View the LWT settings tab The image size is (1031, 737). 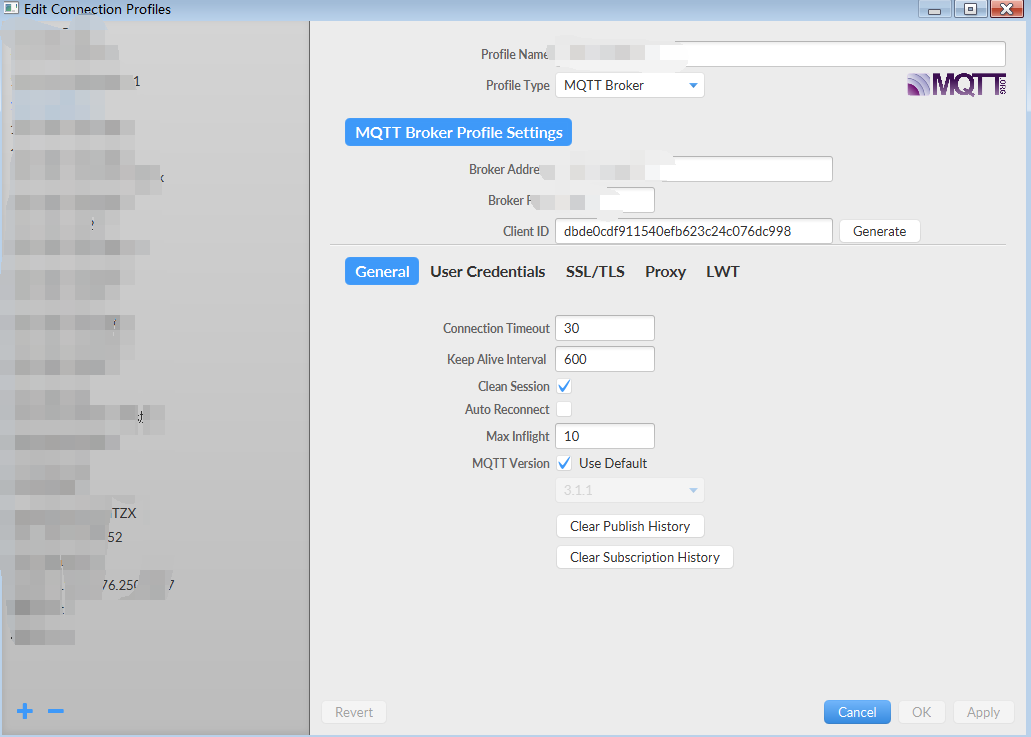[723, 271]
